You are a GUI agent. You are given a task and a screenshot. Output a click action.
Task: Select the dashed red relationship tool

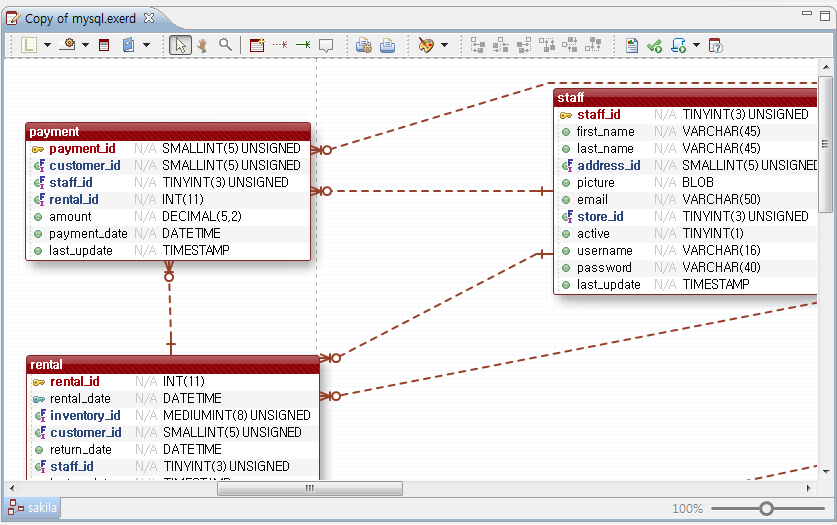coord(280,45)
